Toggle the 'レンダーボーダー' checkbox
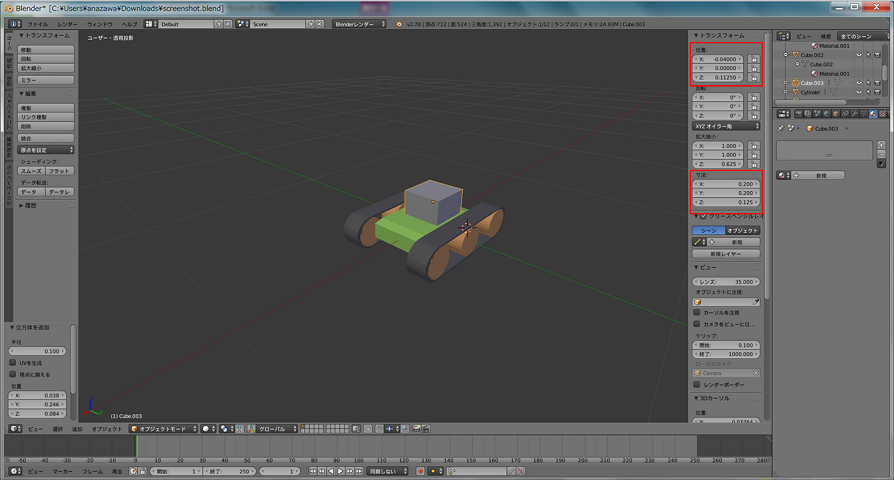 point(697,383)
